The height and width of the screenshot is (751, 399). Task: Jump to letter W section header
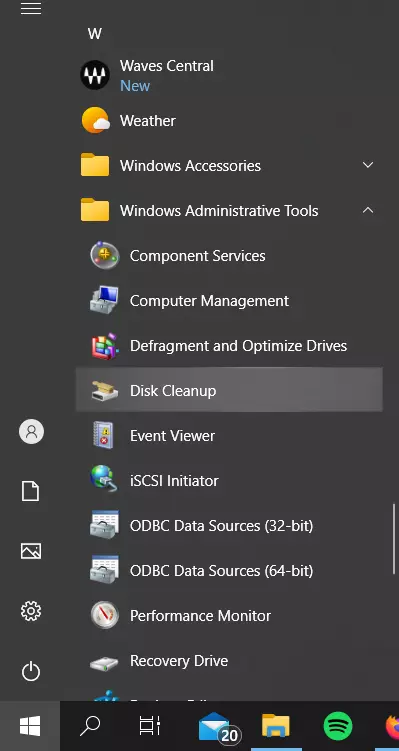(94, 34)
